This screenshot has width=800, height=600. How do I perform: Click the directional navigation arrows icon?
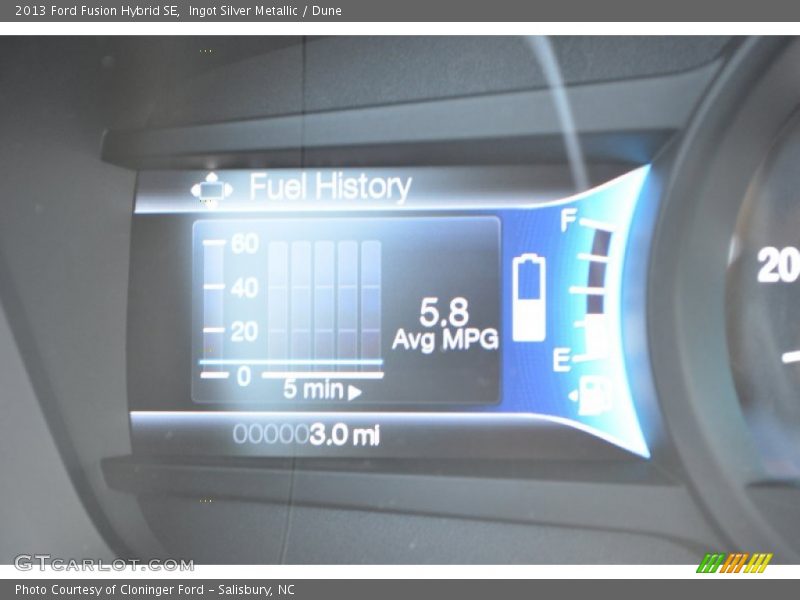click(211, 188)
